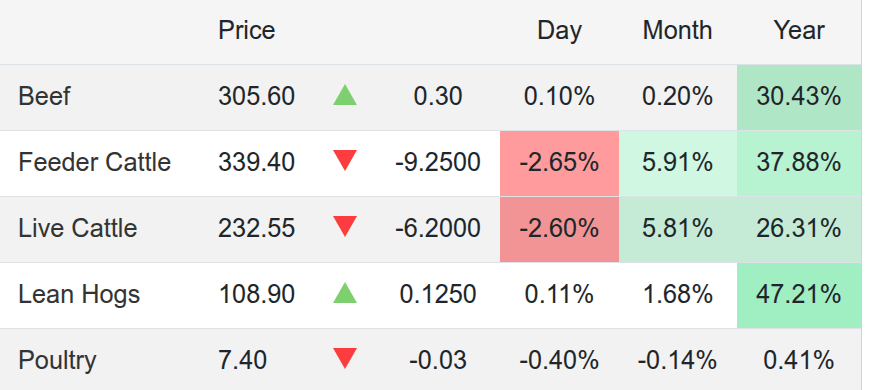Viewport: 871px width, 390px height.
Task: Click the Poultry price 7.40
Action: (242, 361)
